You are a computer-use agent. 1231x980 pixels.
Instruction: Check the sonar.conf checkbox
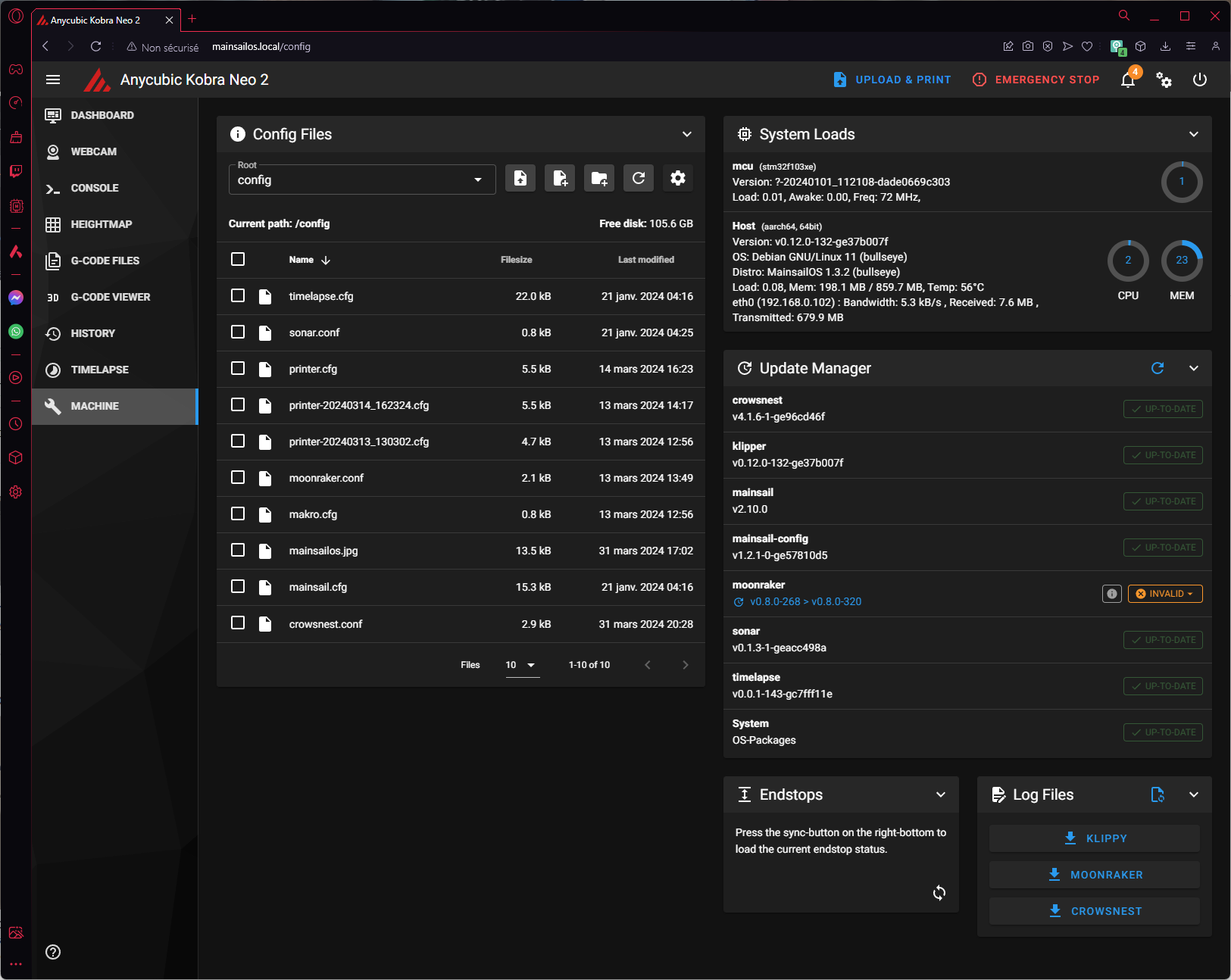pos(238,332)
